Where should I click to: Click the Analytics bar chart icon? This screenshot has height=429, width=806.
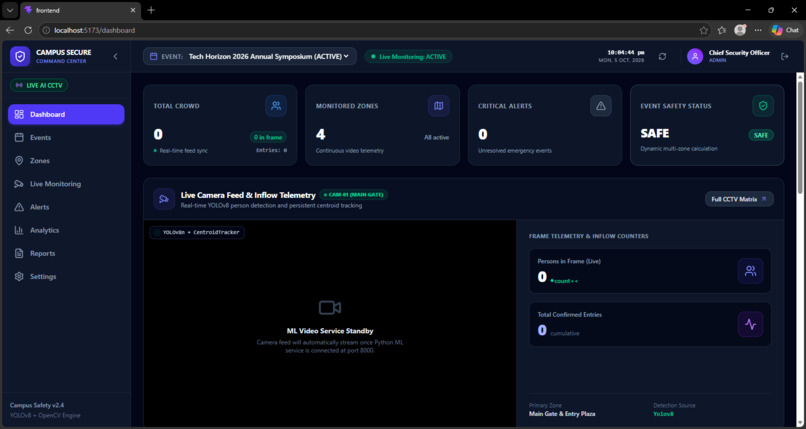coord(19,230)
